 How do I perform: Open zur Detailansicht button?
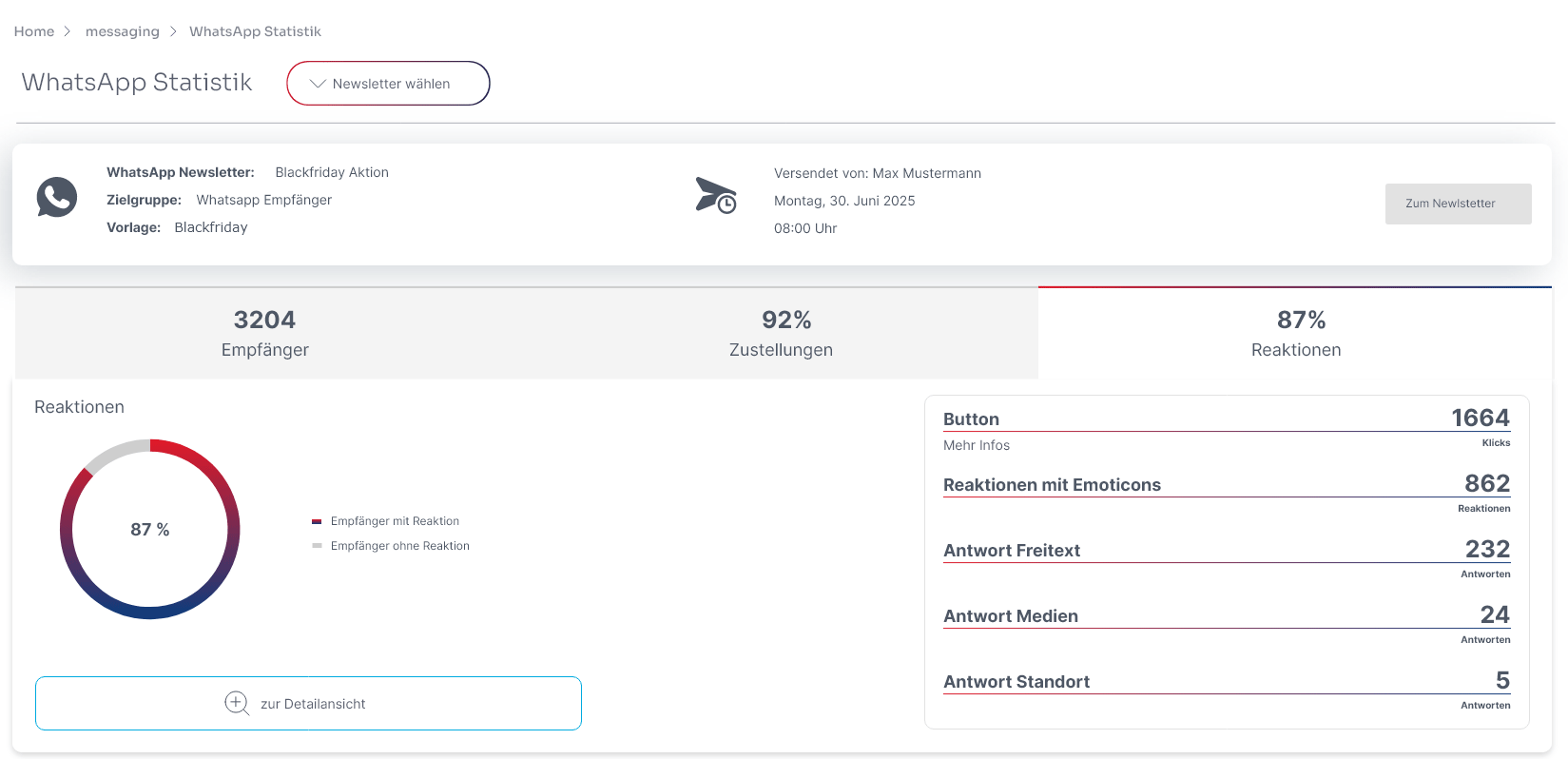tap(308, 704)
